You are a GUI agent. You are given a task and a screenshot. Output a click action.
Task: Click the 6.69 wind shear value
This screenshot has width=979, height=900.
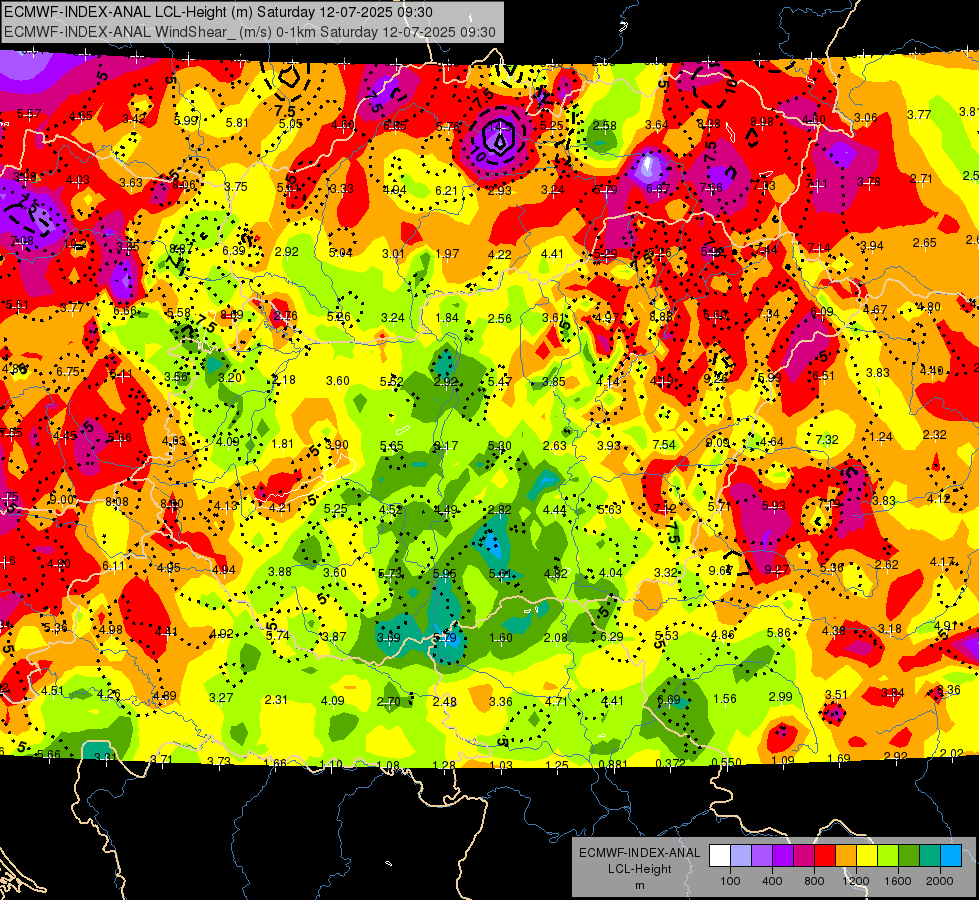[668, 700]
